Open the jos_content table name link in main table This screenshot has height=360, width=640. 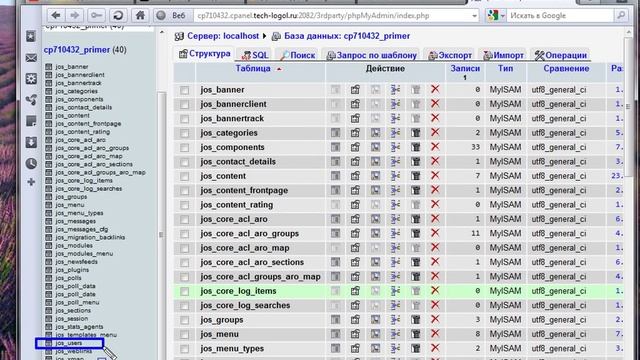(223, 176)
